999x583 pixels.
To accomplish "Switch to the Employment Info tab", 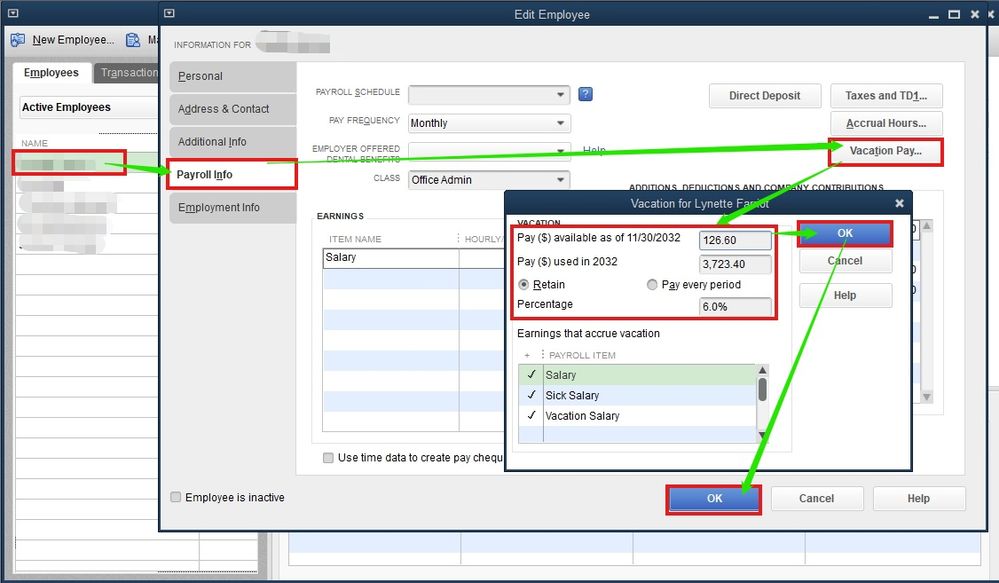I will (233, 208).
